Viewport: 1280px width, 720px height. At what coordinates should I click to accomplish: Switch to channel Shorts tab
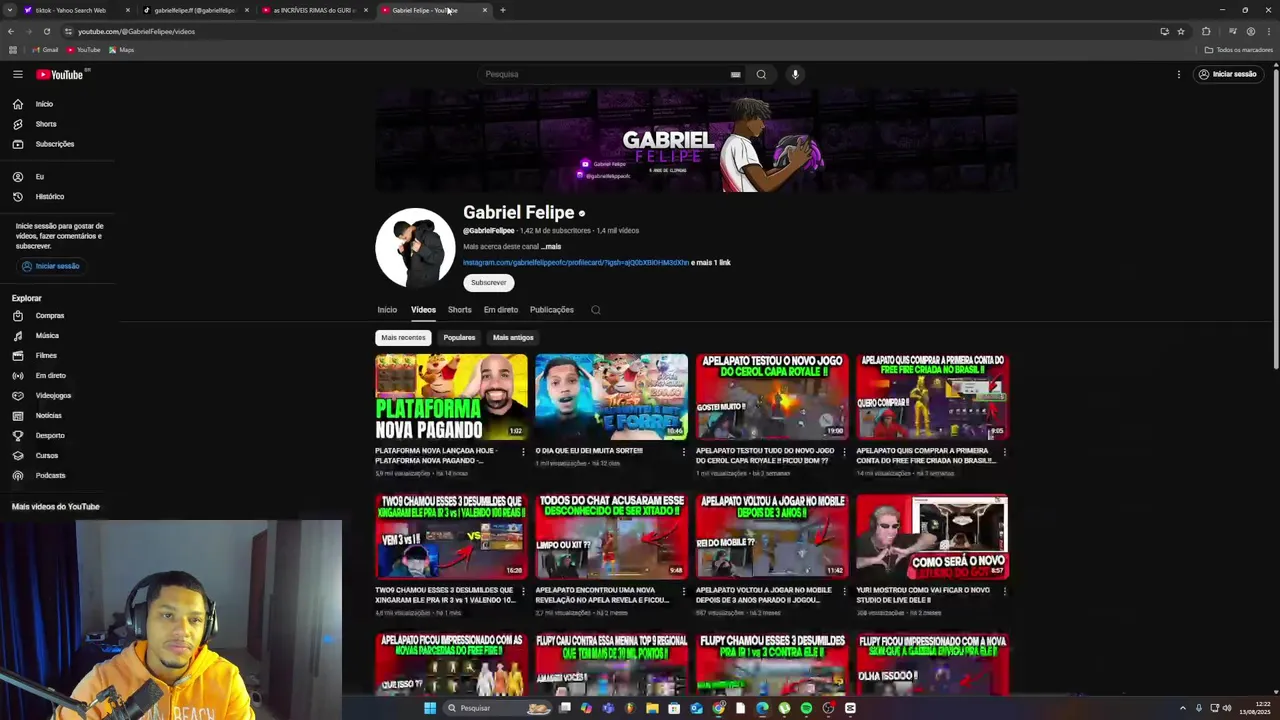click(x=460, y=310)
